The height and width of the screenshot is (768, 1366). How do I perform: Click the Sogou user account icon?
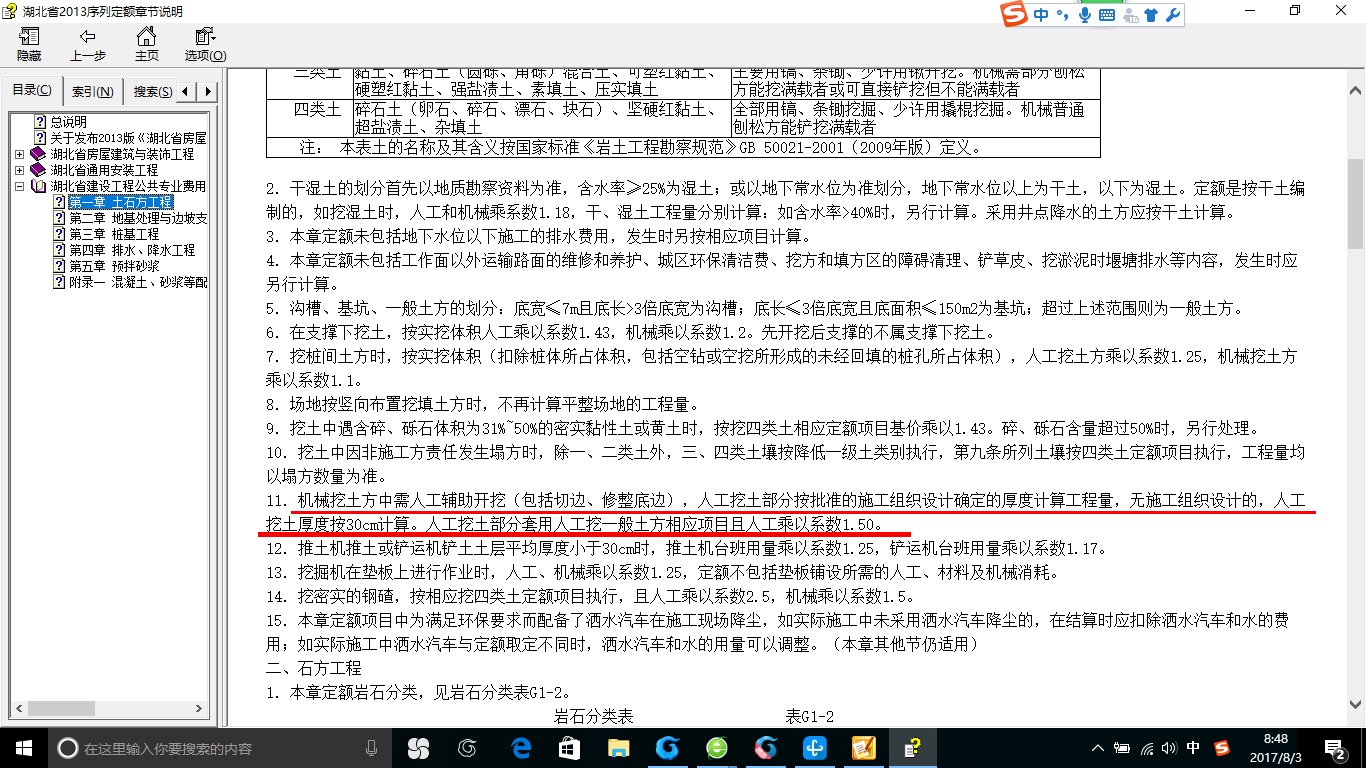coord(1130,15)
